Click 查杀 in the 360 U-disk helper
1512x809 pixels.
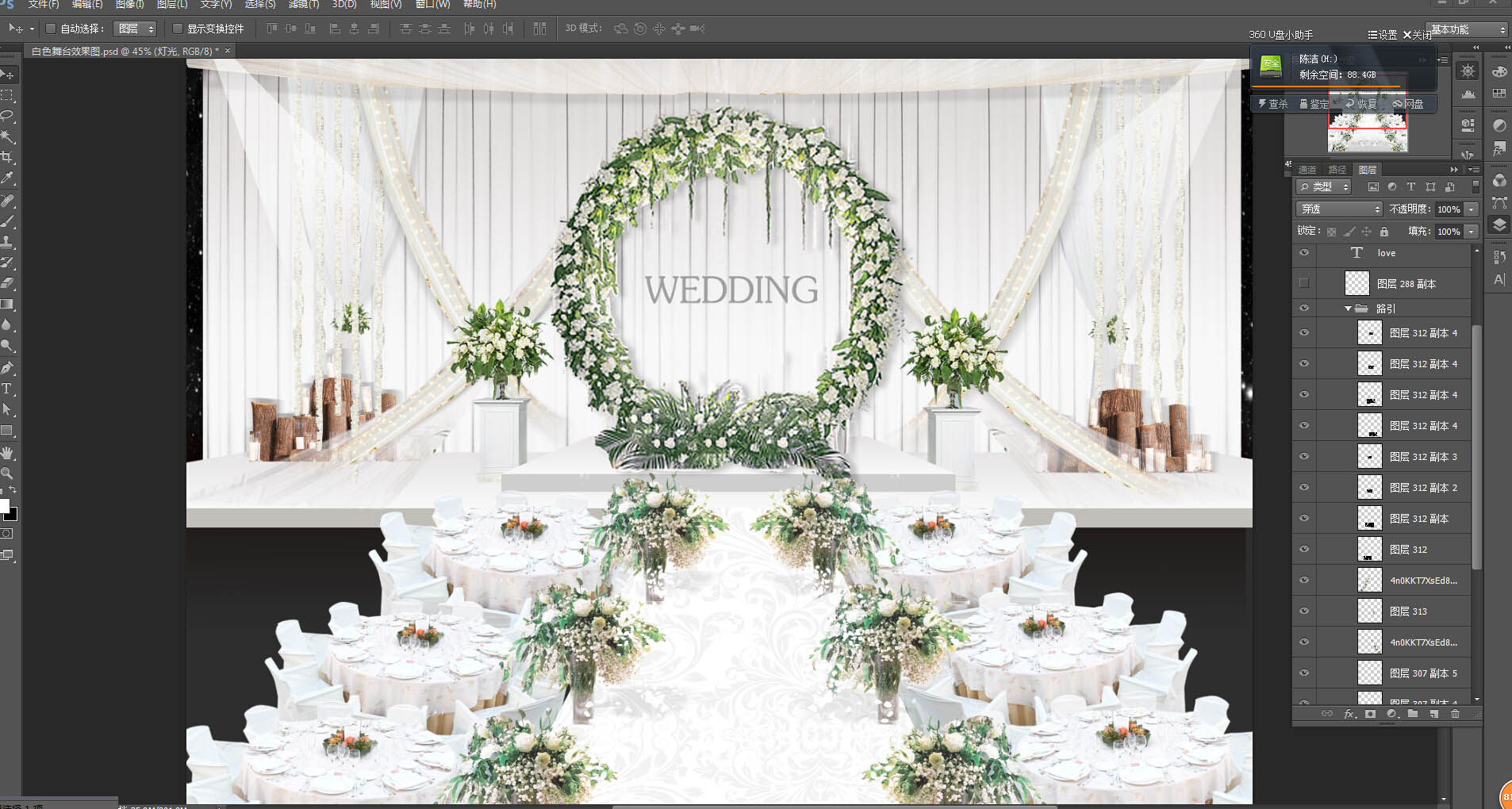1273,104
